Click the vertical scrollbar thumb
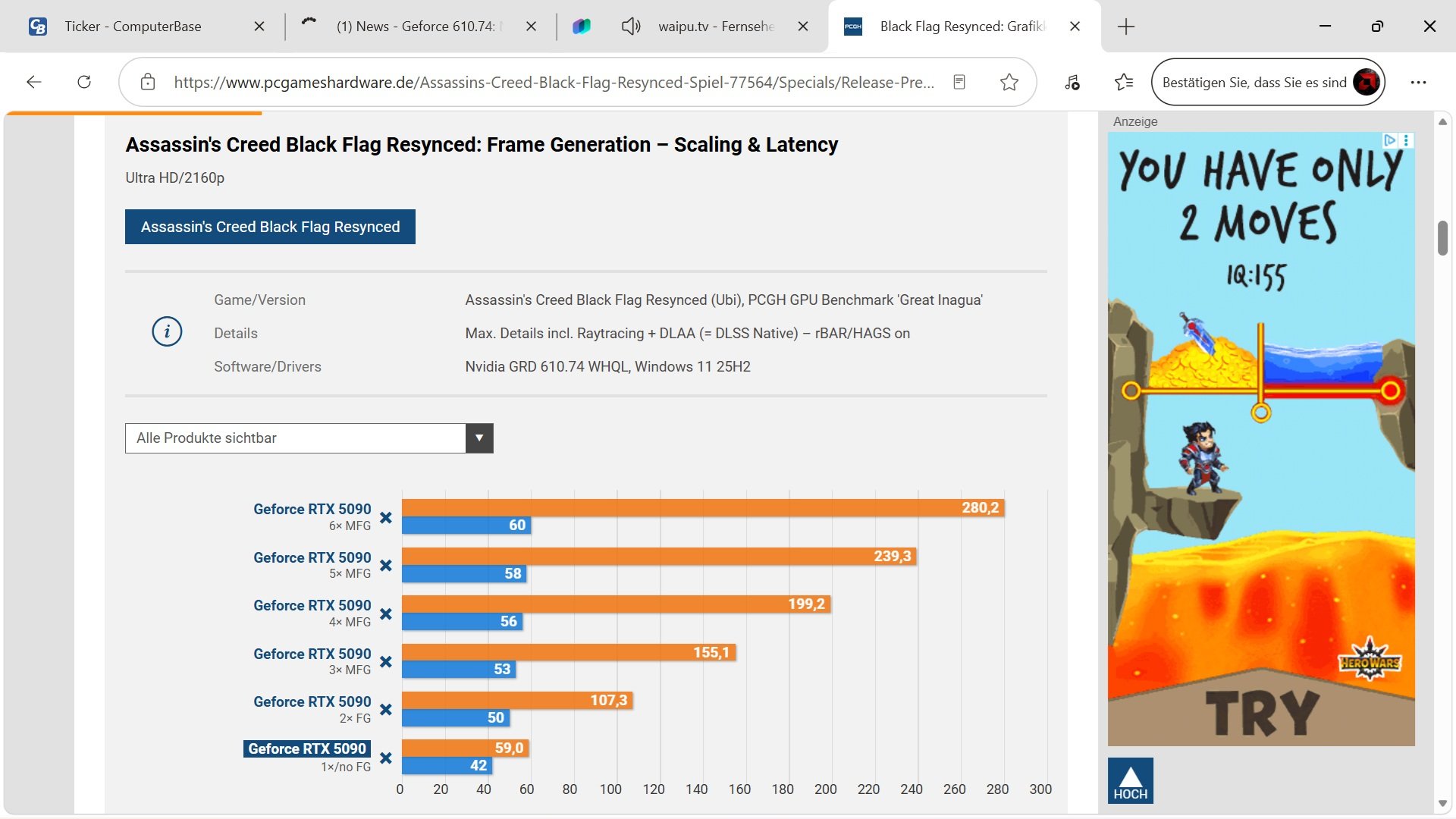1456x819 pixels. point(1442,238)
